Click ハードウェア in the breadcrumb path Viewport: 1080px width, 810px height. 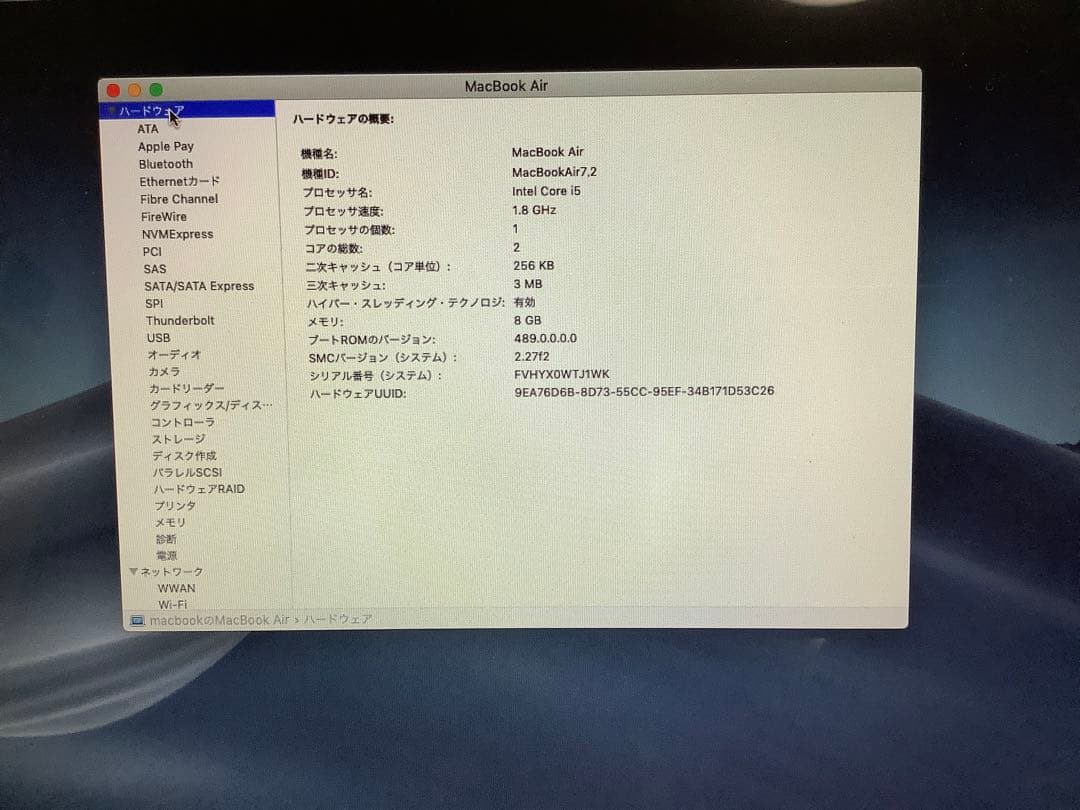coord(338,620)
